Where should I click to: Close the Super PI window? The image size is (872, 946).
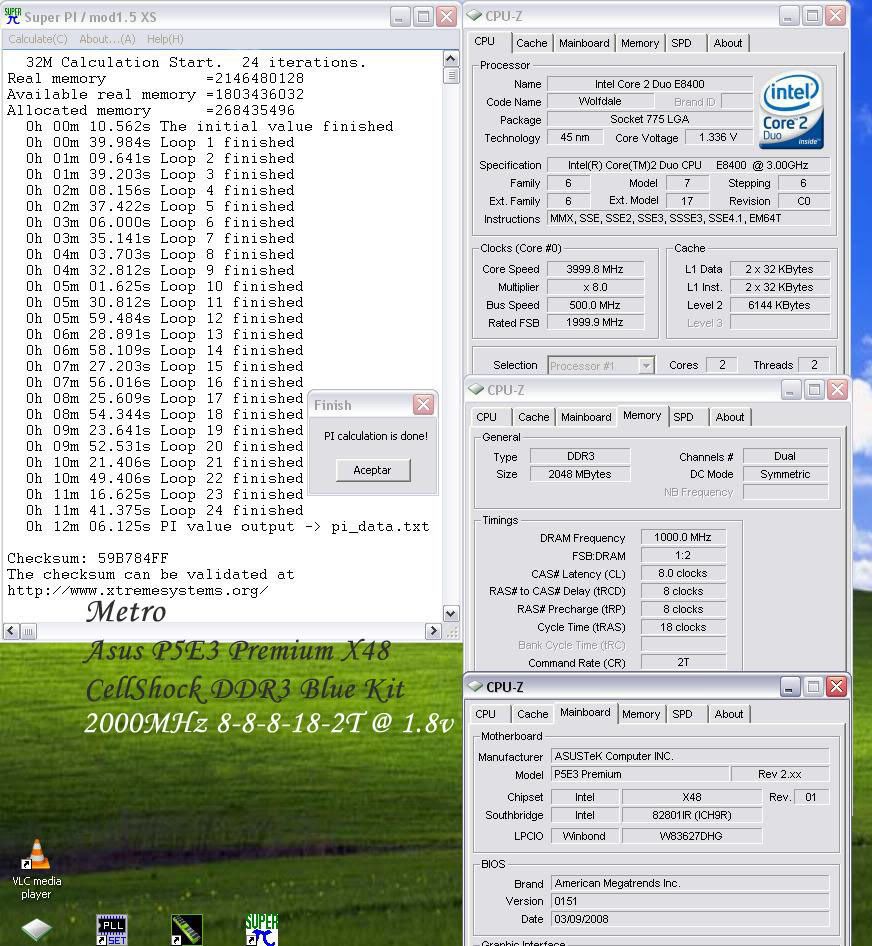pos(447,16)
